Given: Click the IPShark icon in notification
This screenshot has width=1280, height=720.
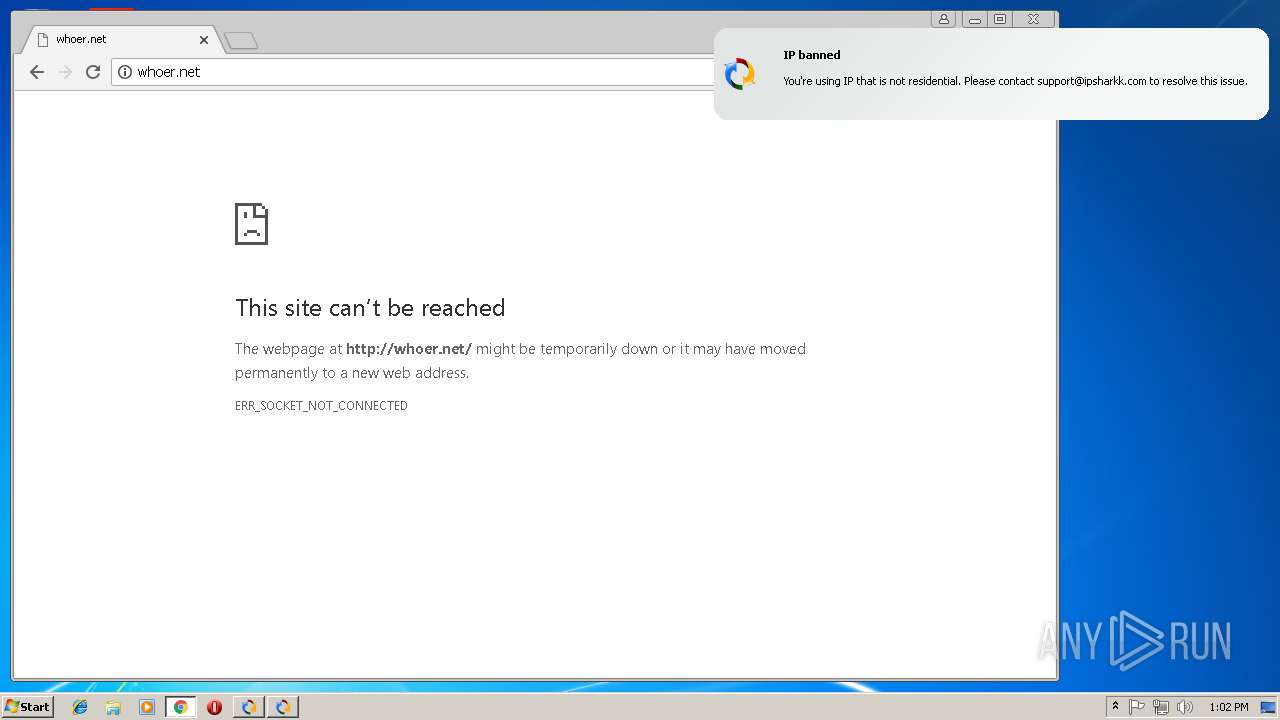Looking at the screenshot, I should [x=740, y=74].
